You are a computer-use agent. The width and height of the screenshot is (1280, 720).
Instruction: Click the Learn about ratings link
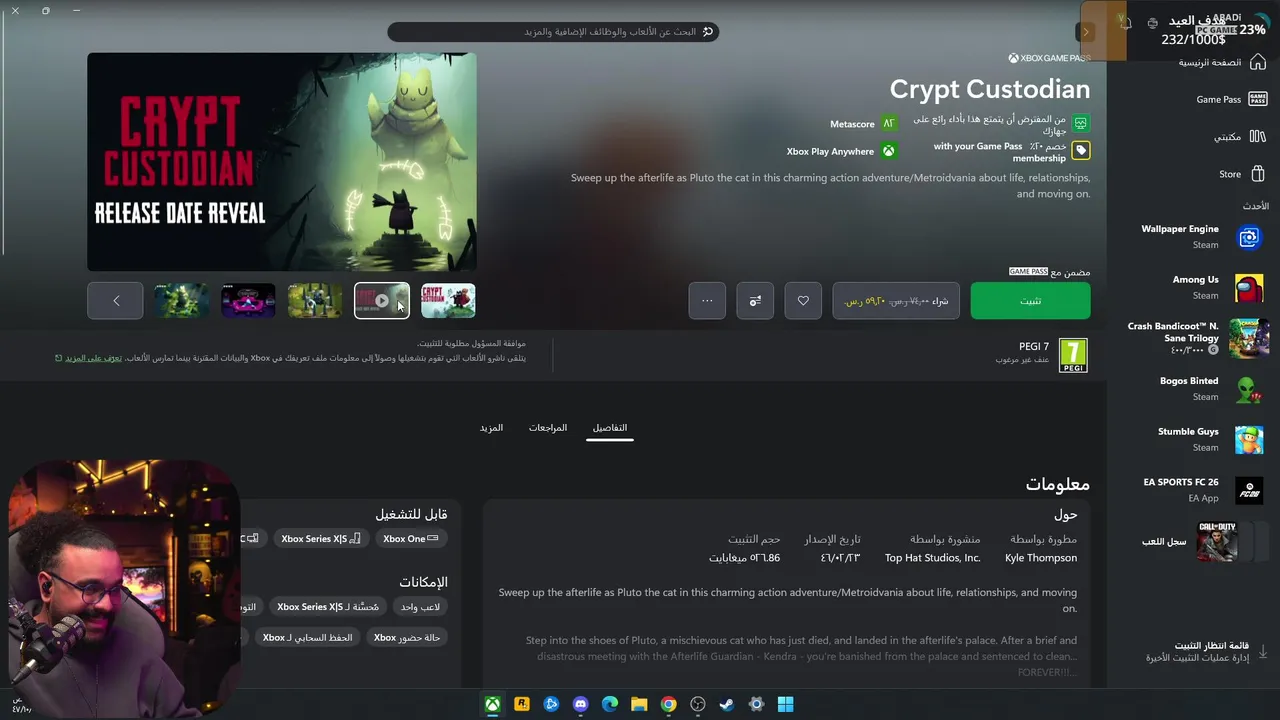tap(93, 358)
